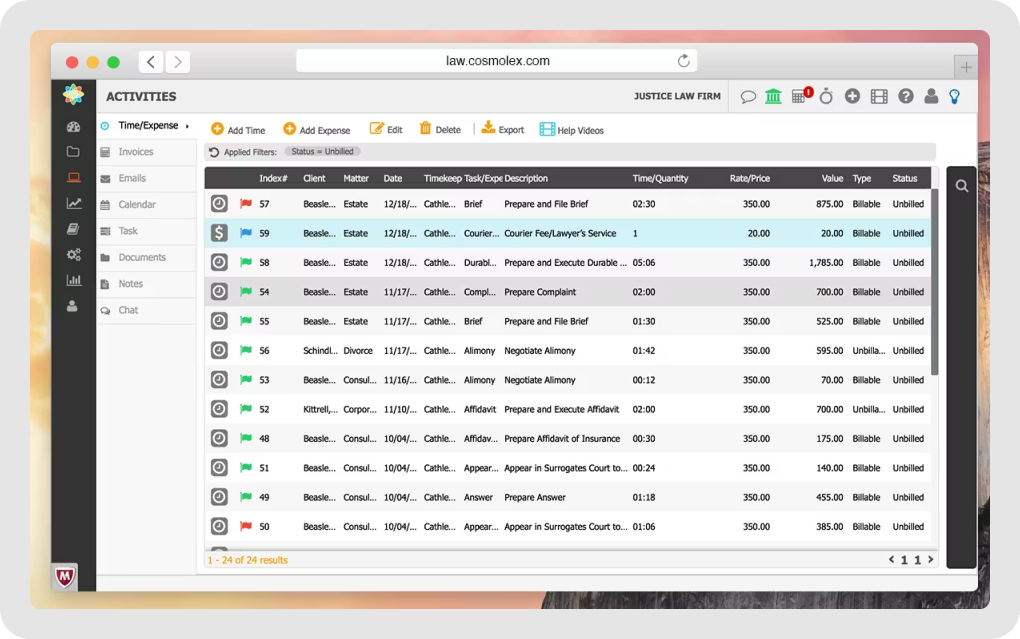Click the Delete button

pyautogui.click(x=440, y=129)
